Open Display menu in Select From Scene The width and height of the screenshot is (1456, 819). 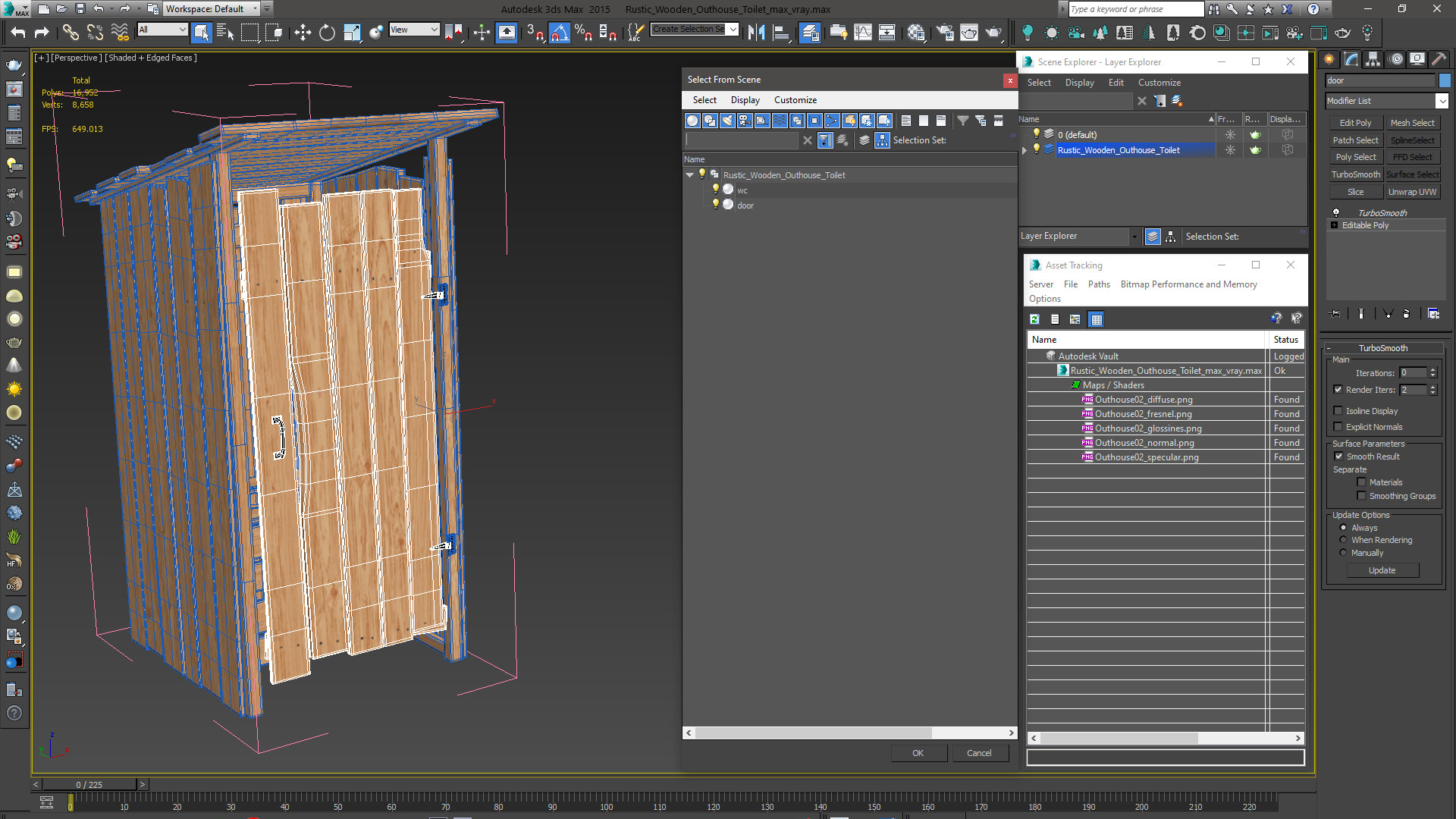click(x=745, y=100)
